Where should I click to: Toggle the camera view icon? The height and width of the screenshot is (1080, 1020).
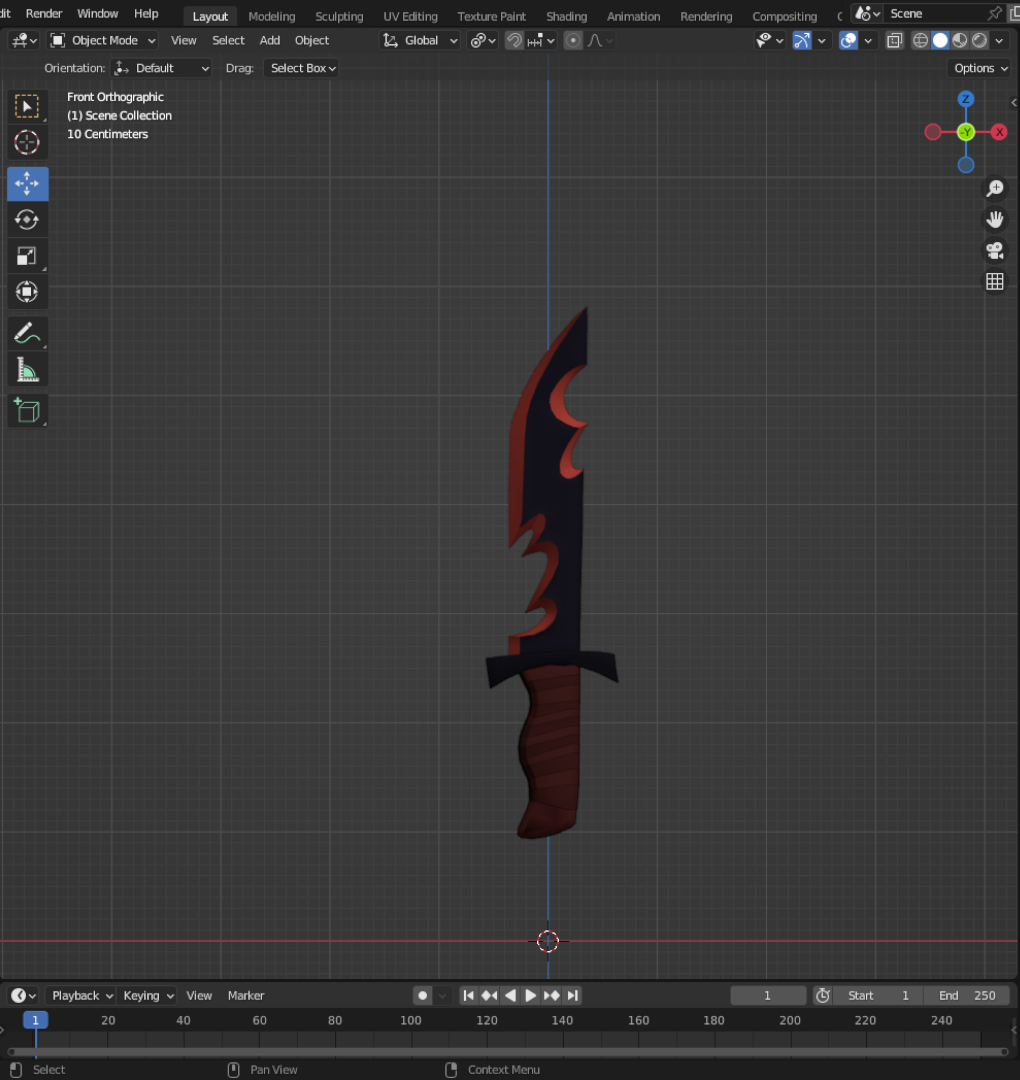[995, 250]
